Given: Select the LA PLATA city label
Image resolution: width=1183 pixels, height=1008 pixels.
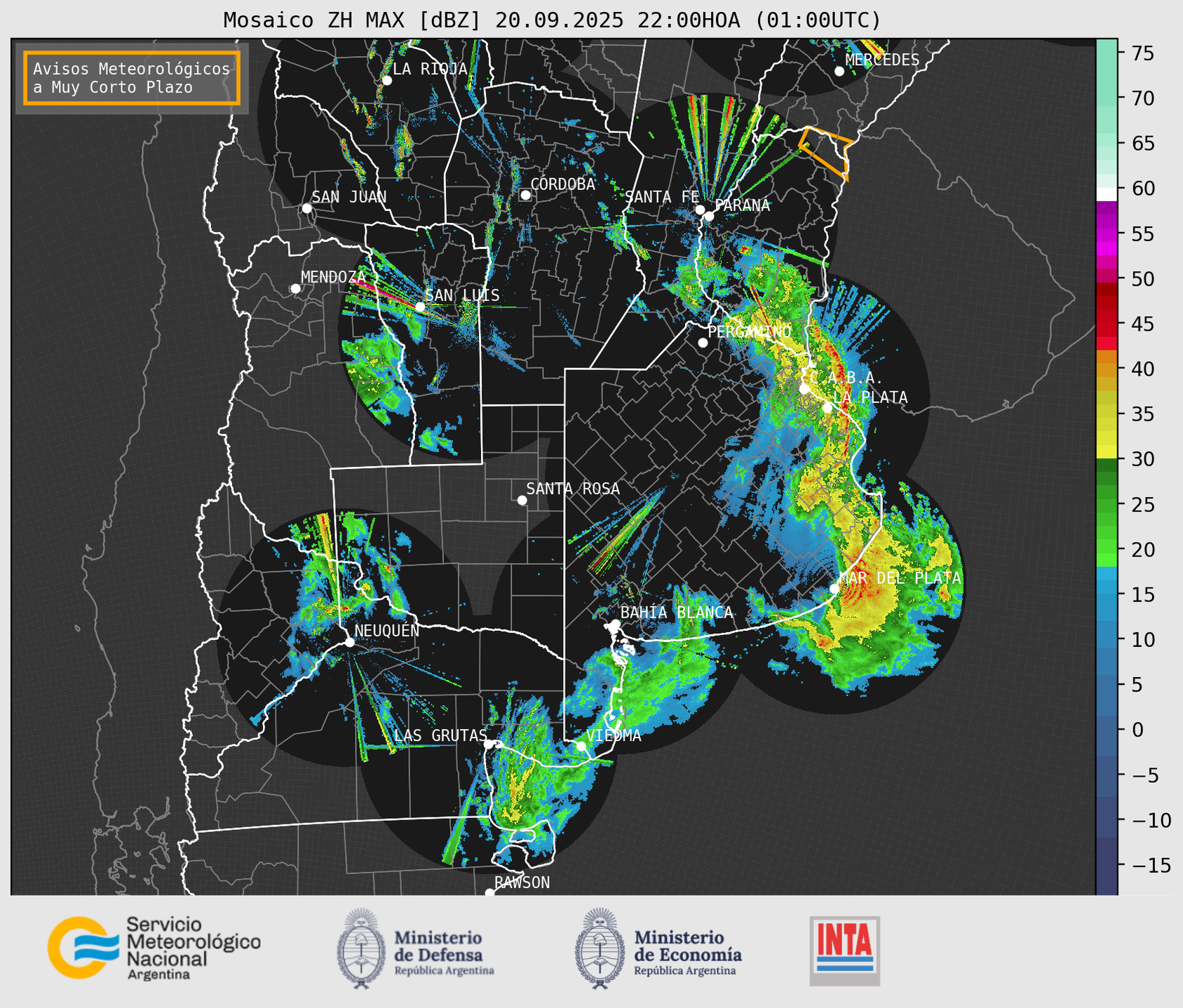Looking at the screenshot, I should (x=870, y=397).
